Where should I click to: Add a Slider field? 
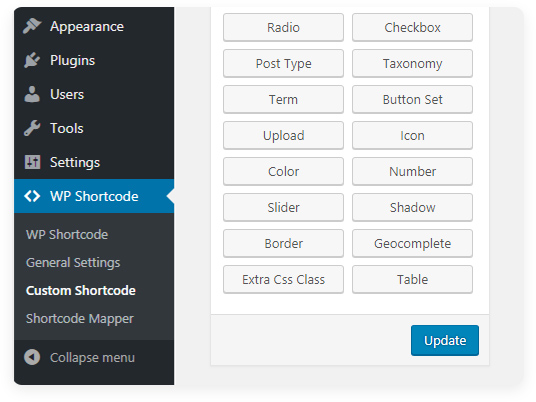[283, 207]
